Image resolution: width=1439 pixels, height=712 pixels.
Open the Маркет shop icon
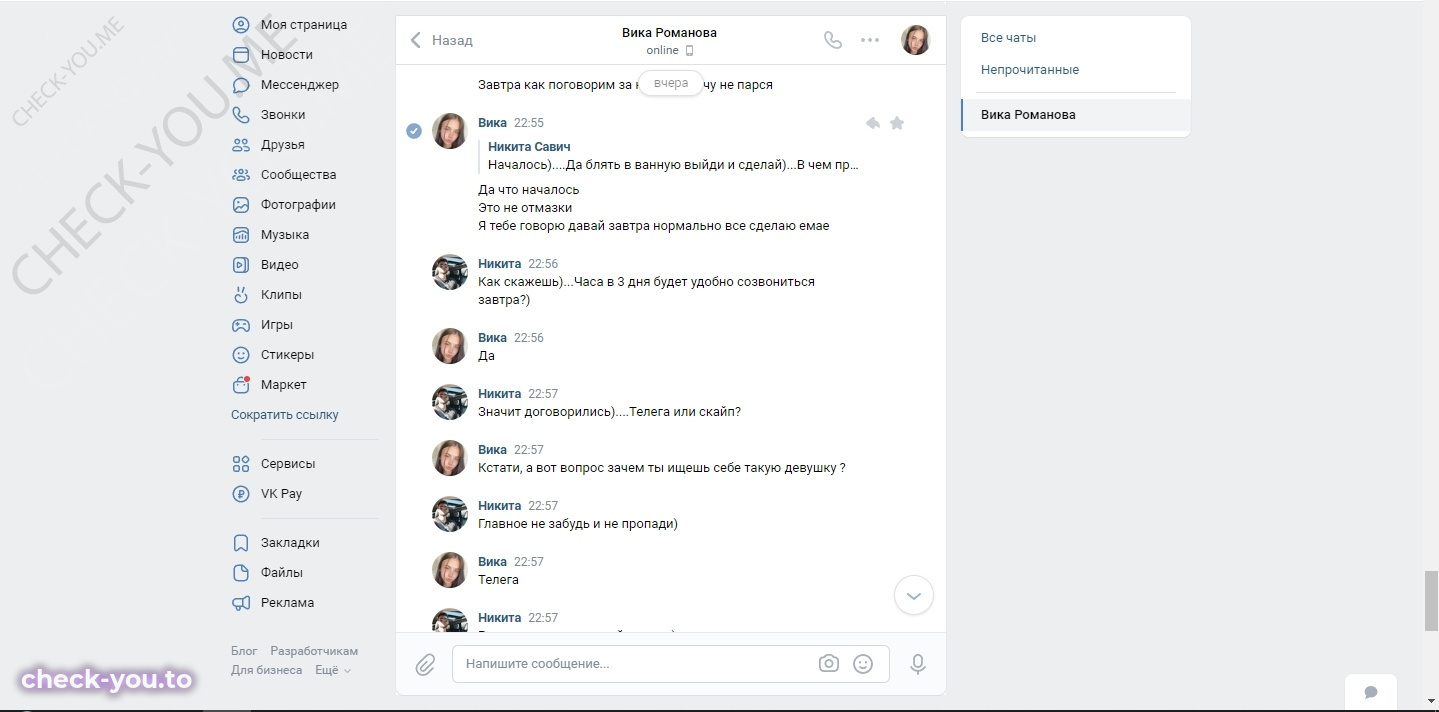[x=240, y=385]
